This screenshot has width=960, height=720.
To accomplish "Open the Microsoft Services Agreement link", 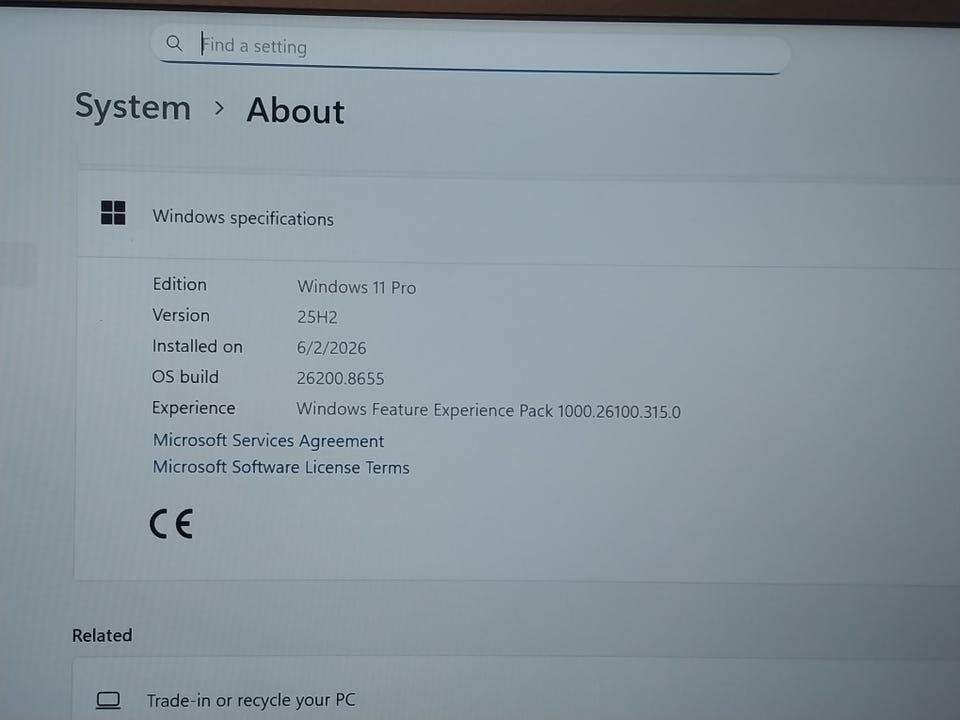I will [x=268, y=441].
